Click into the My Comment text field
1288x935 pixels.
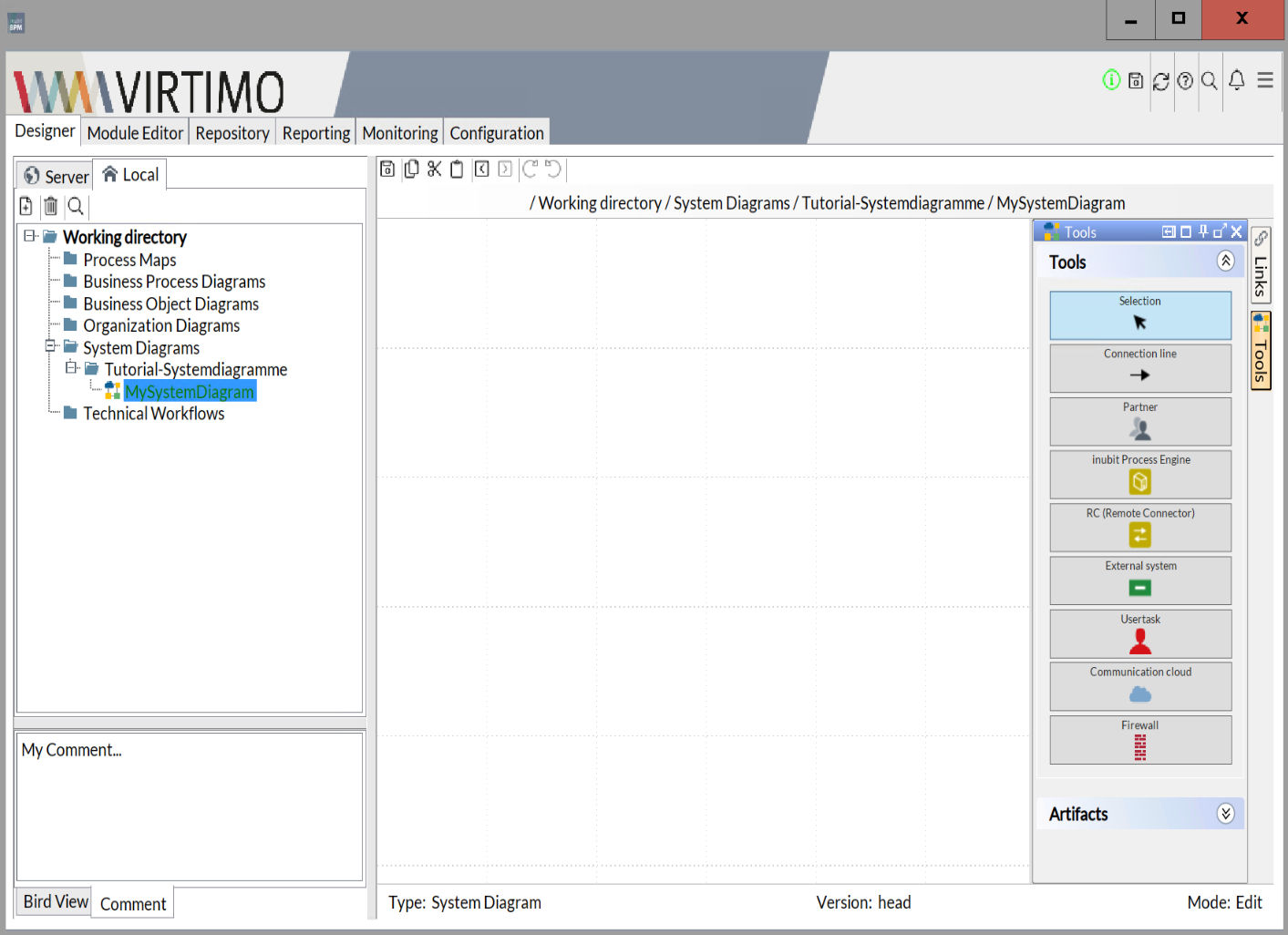190,807
